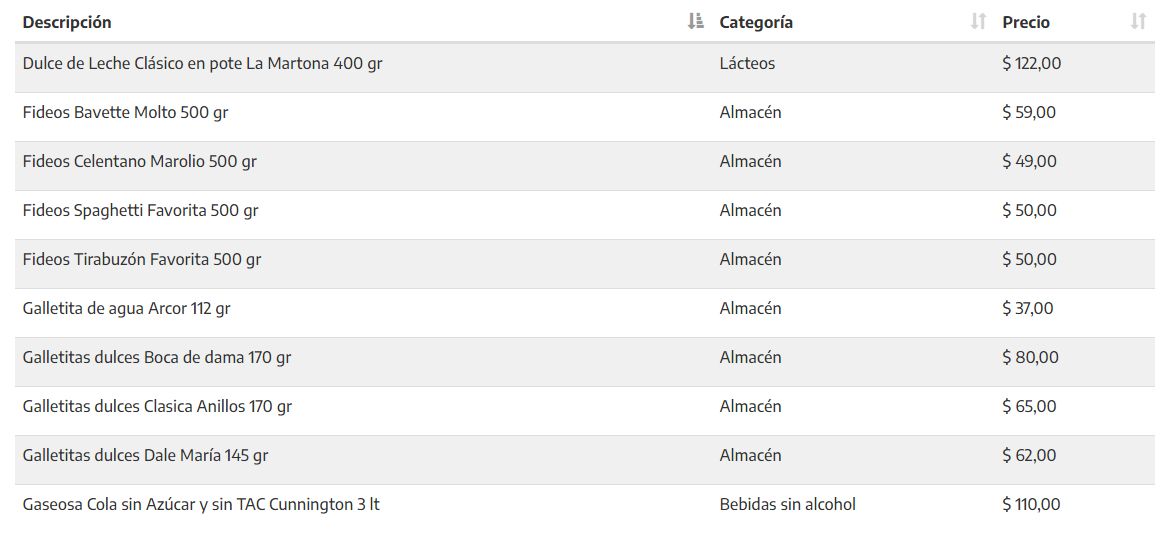Sort table by Precio header text

click(x=1026, y=22)
